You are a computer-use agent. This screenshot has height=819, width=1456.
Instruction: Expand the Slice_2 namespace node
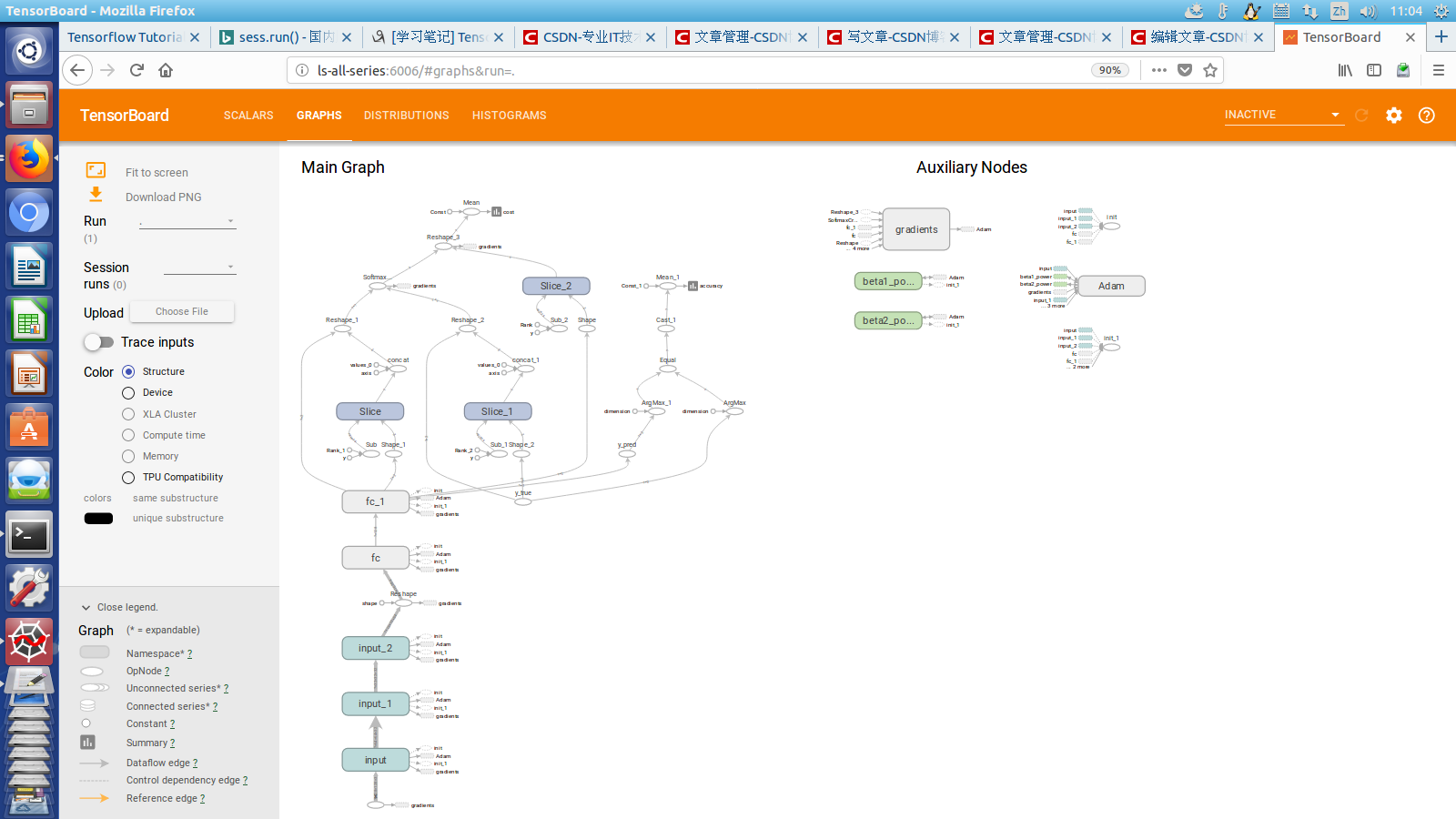pyautogui.click(x=556, y=286)
